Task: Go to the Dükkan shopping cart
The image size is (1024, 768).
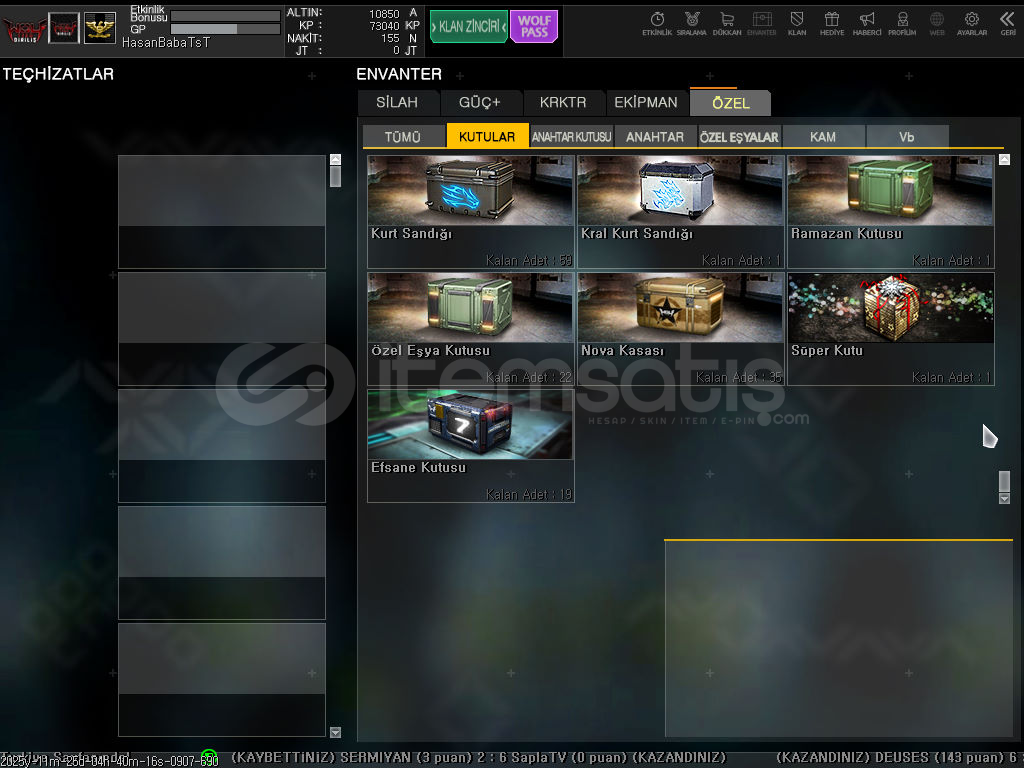Action: [x=727, y=22]
